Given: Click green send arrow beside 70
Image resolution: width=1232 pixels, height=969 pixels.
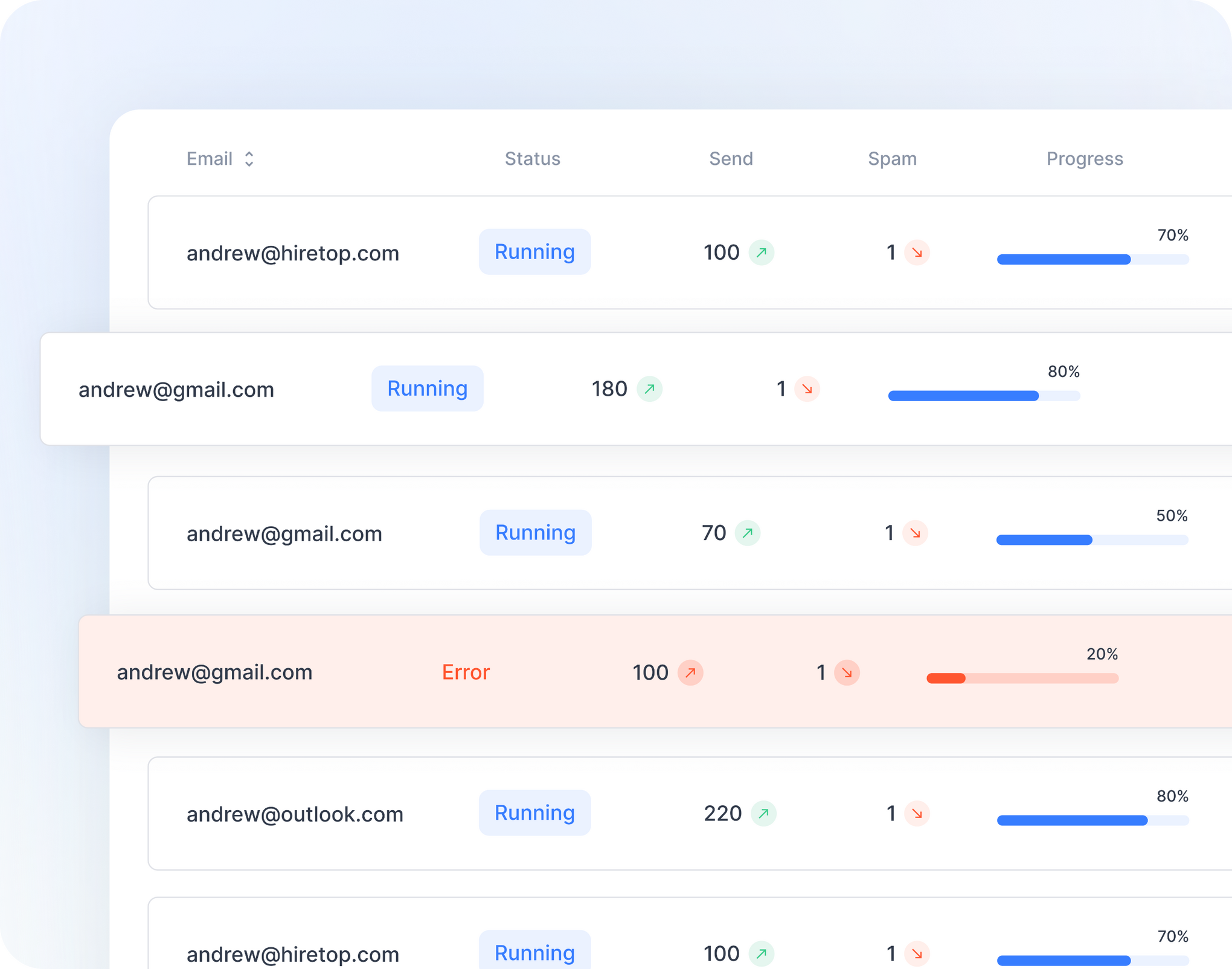Looking at the screenshot, I should pos(747,533).
